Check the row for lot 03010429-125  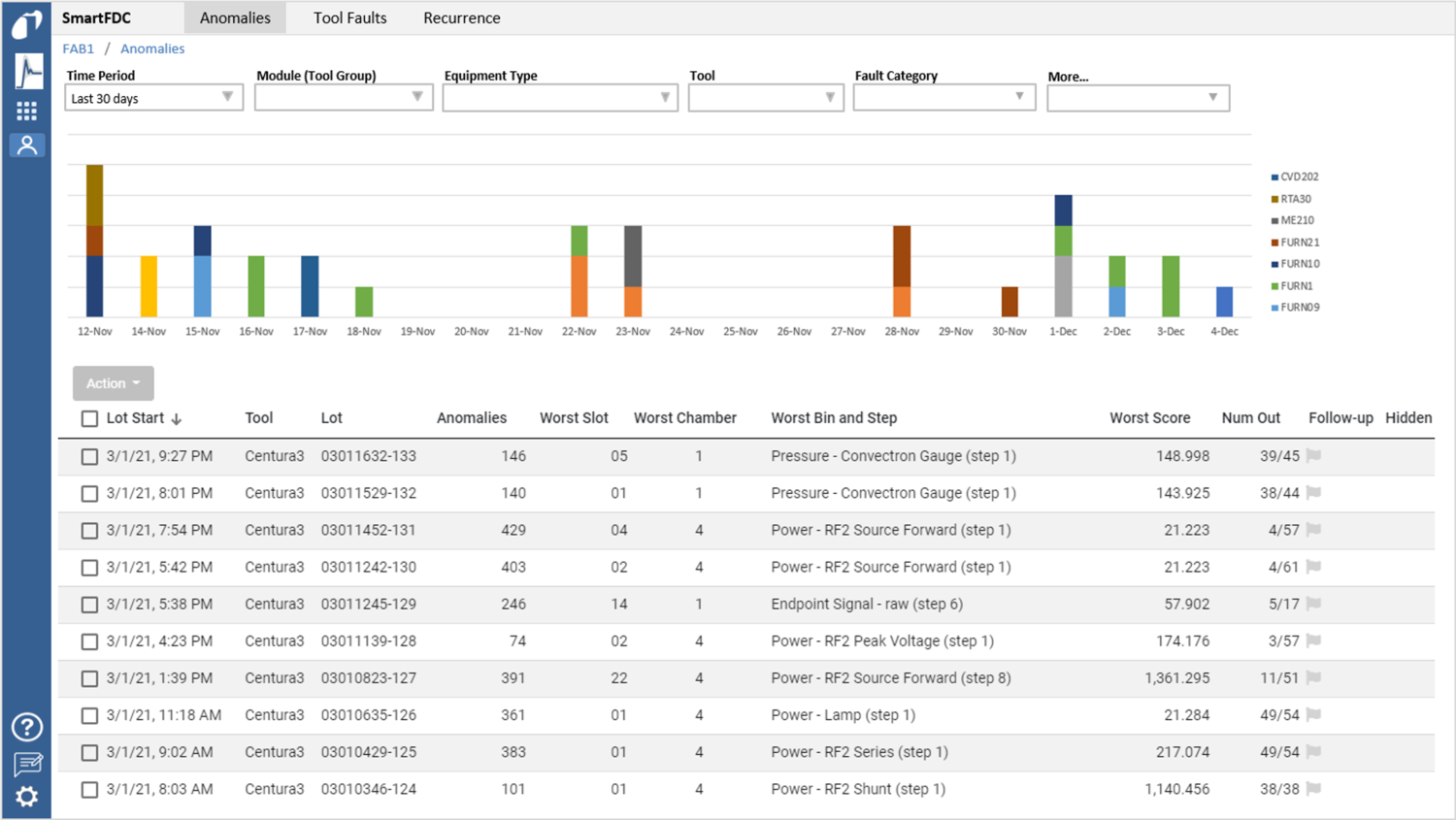point(89,752)
